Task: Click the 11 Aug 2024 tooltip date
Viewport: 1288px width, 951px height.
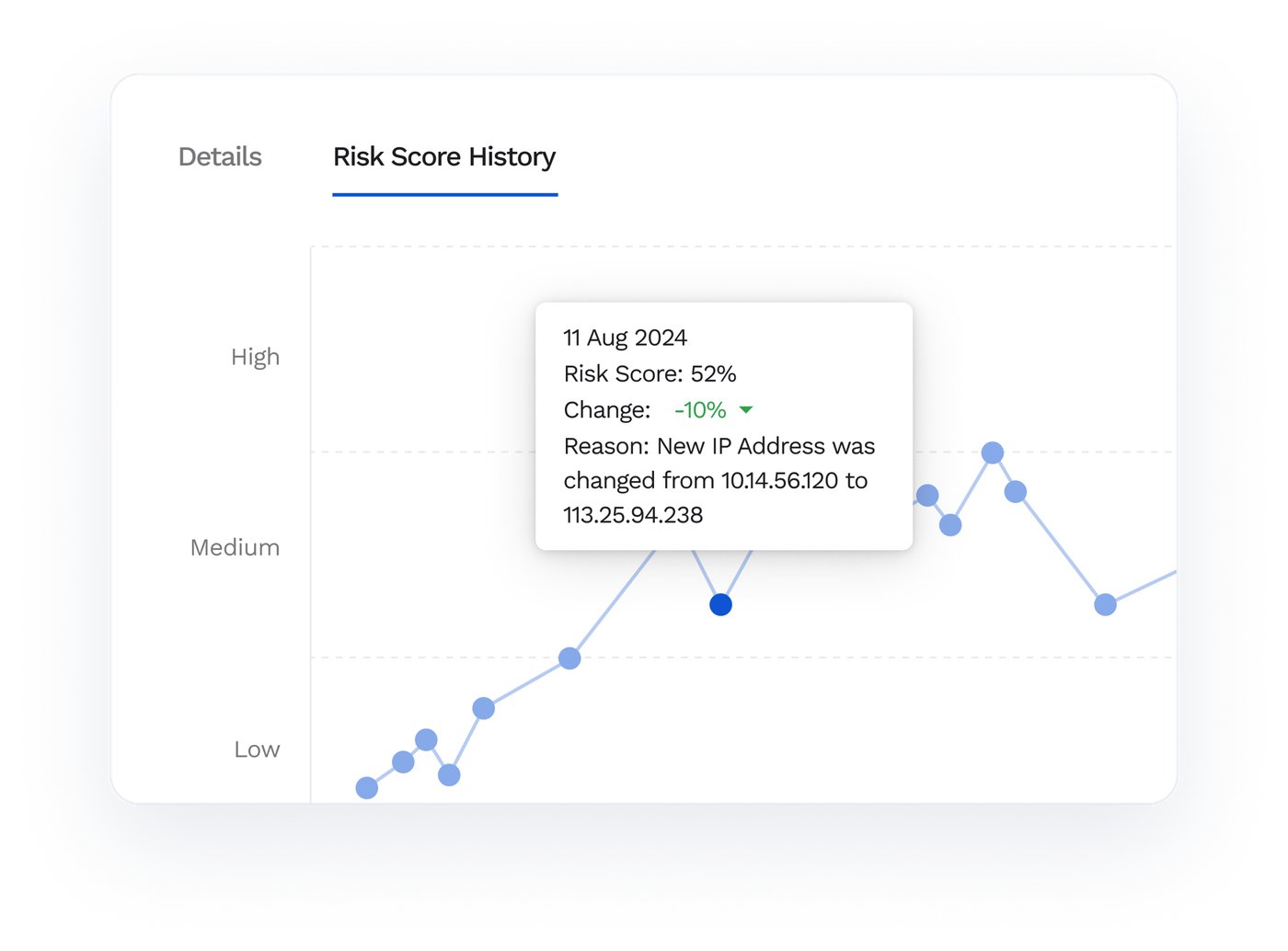Action: coord(626,338)
